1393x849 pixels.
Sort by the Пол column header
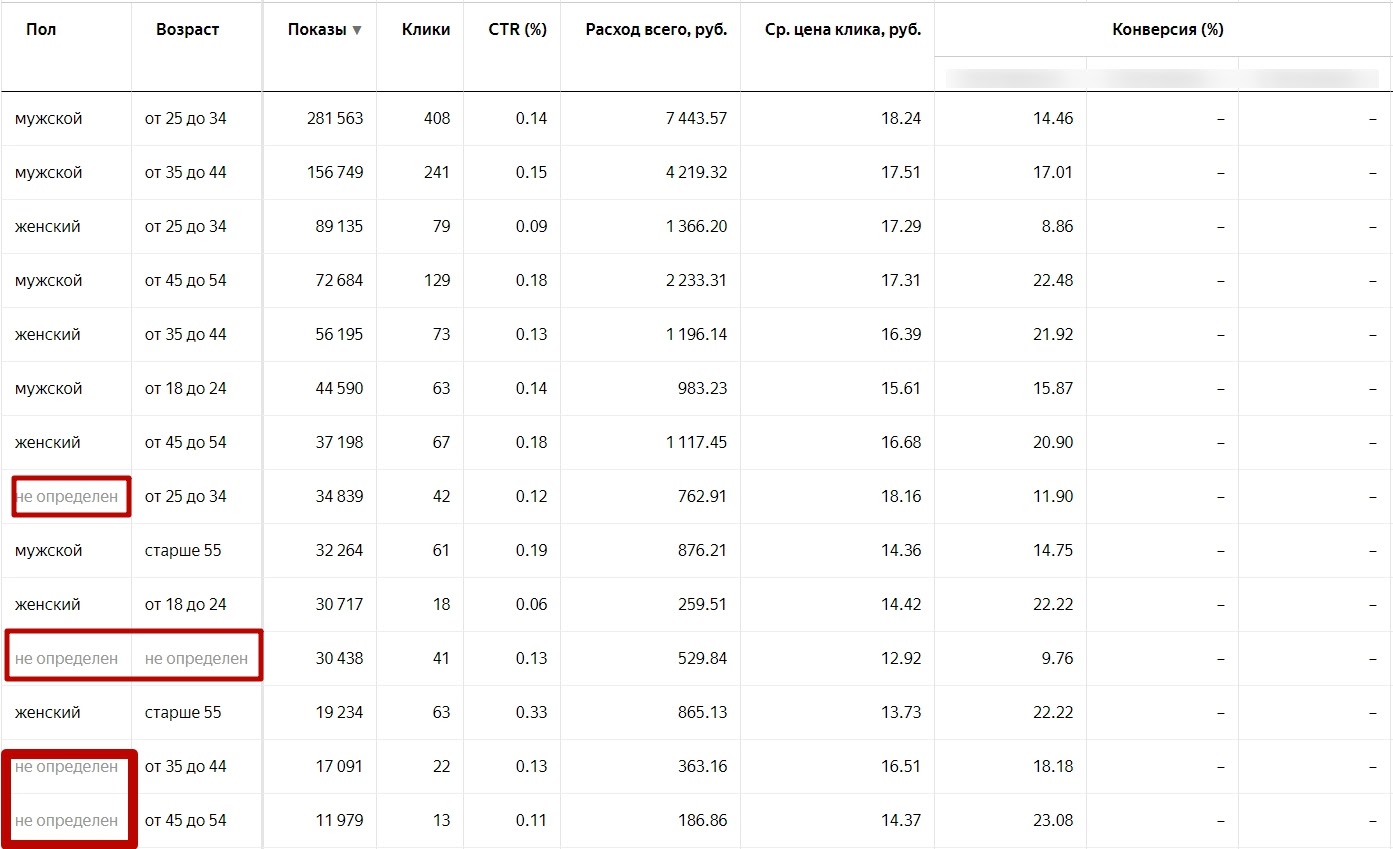(x=42, y=30)
